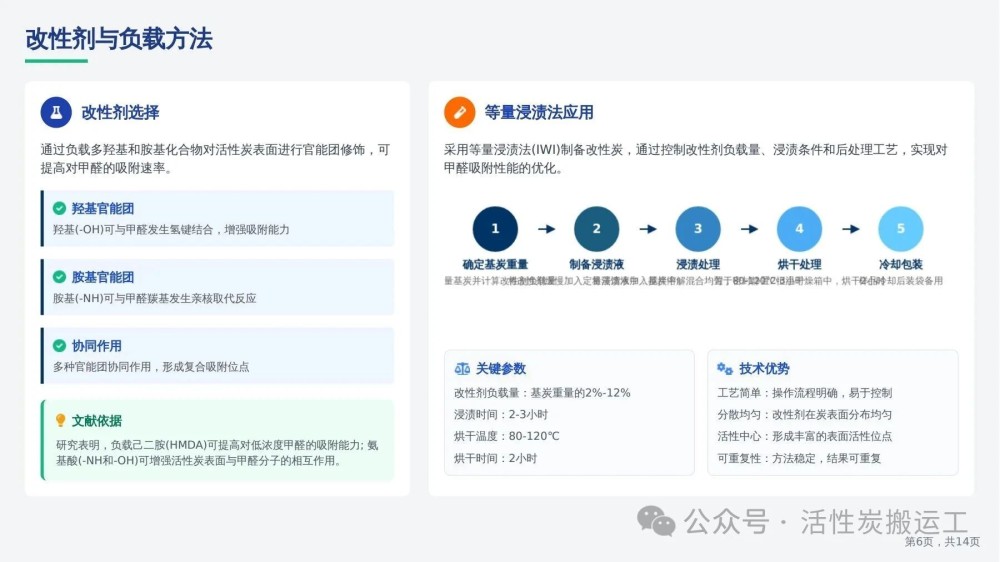Viewport: 1000px width, 562px height.
Task: Click the balance scale icon beside 关键参数
Action: coord(462,368)
